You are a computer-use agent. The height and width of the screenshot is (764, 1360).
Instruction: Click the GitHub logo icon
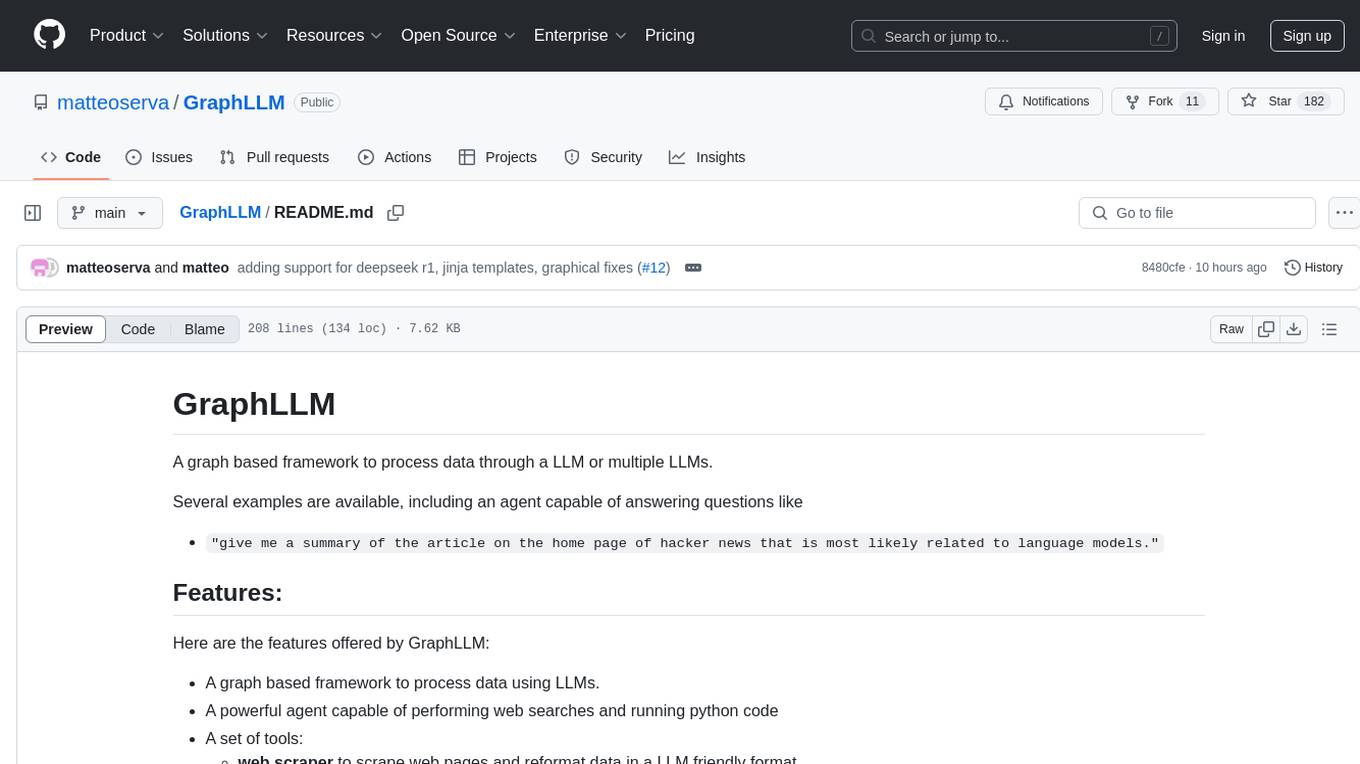tap(49, 35)
